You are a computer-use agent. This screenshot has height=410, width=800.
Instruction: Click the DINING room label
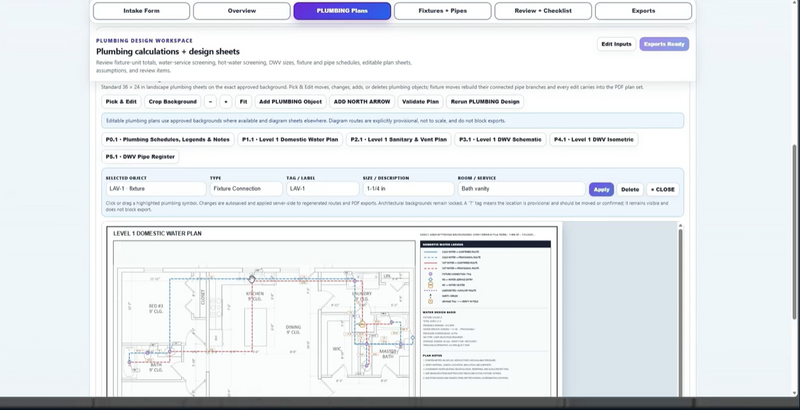pos(293,327)
